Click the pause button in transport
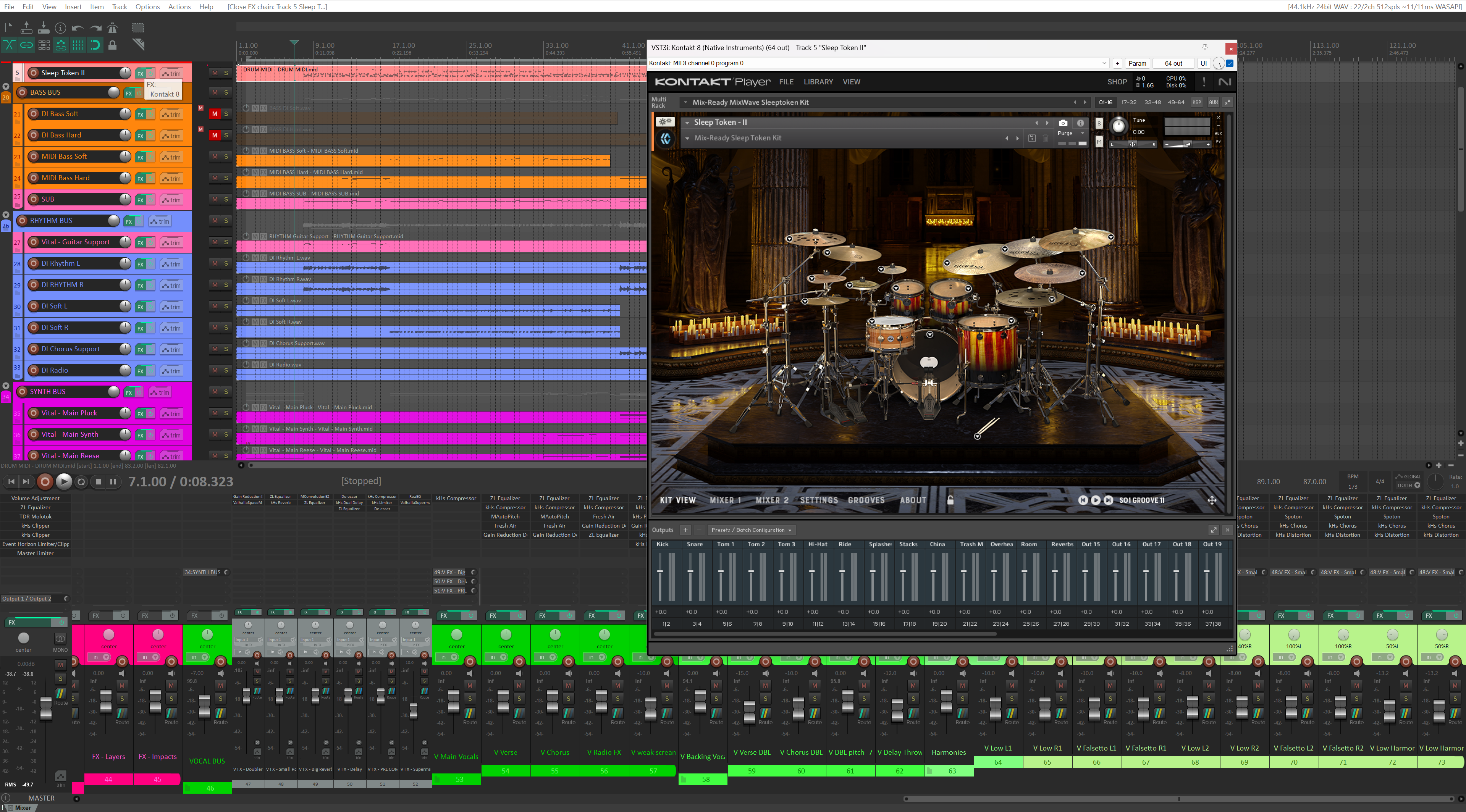The height and width of the screenshot is (812, 1466). [113, 481]
